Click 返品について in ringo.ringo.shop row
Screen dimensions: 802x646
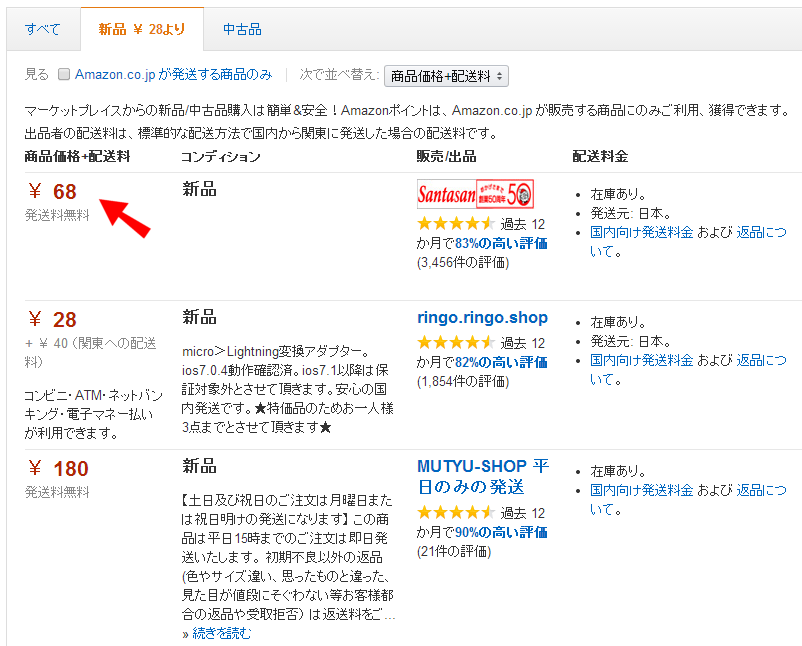(x=688, y=369)
